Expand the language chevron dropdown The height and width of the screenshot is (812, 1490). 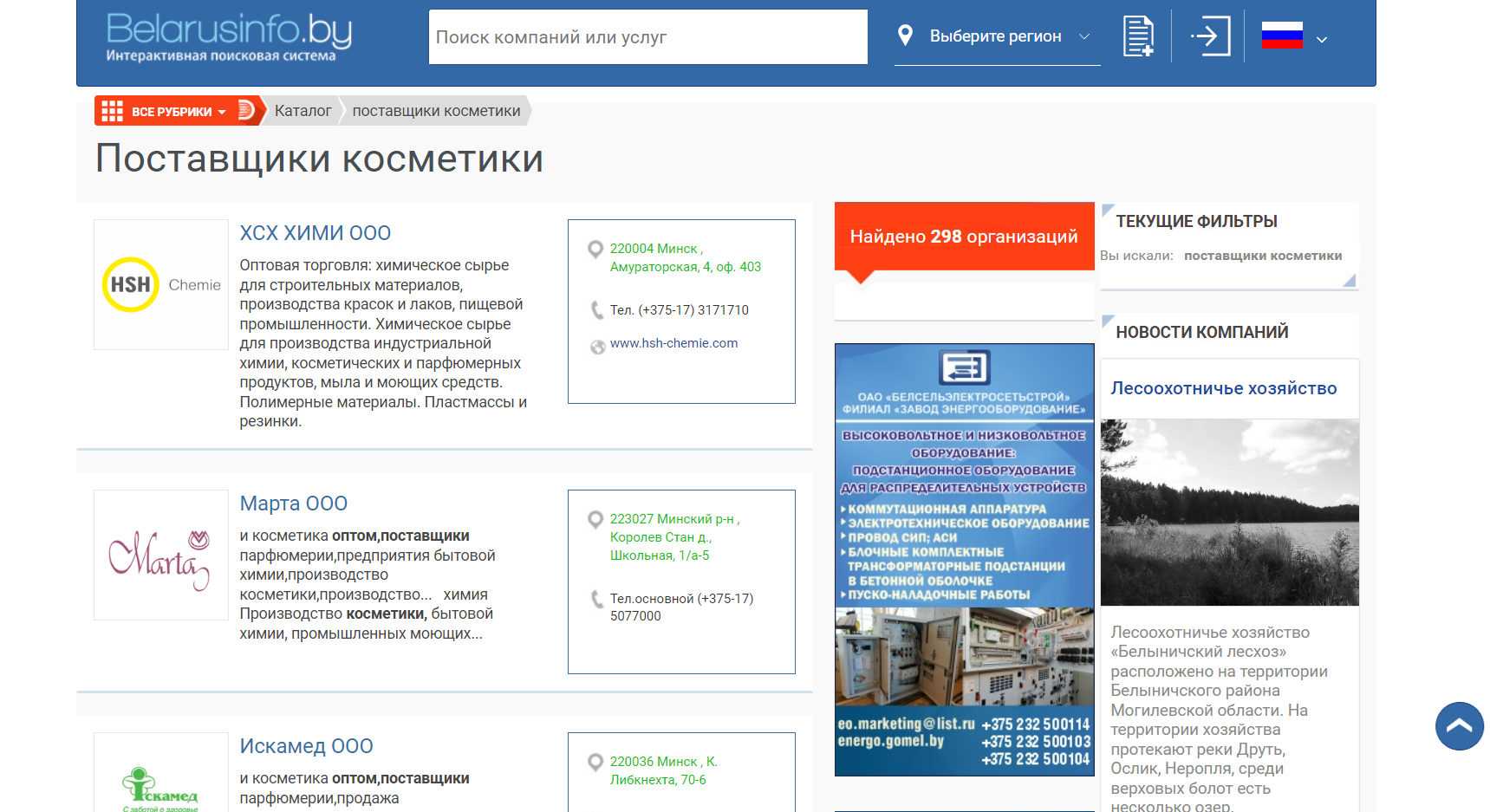[x=1322, y=39]
